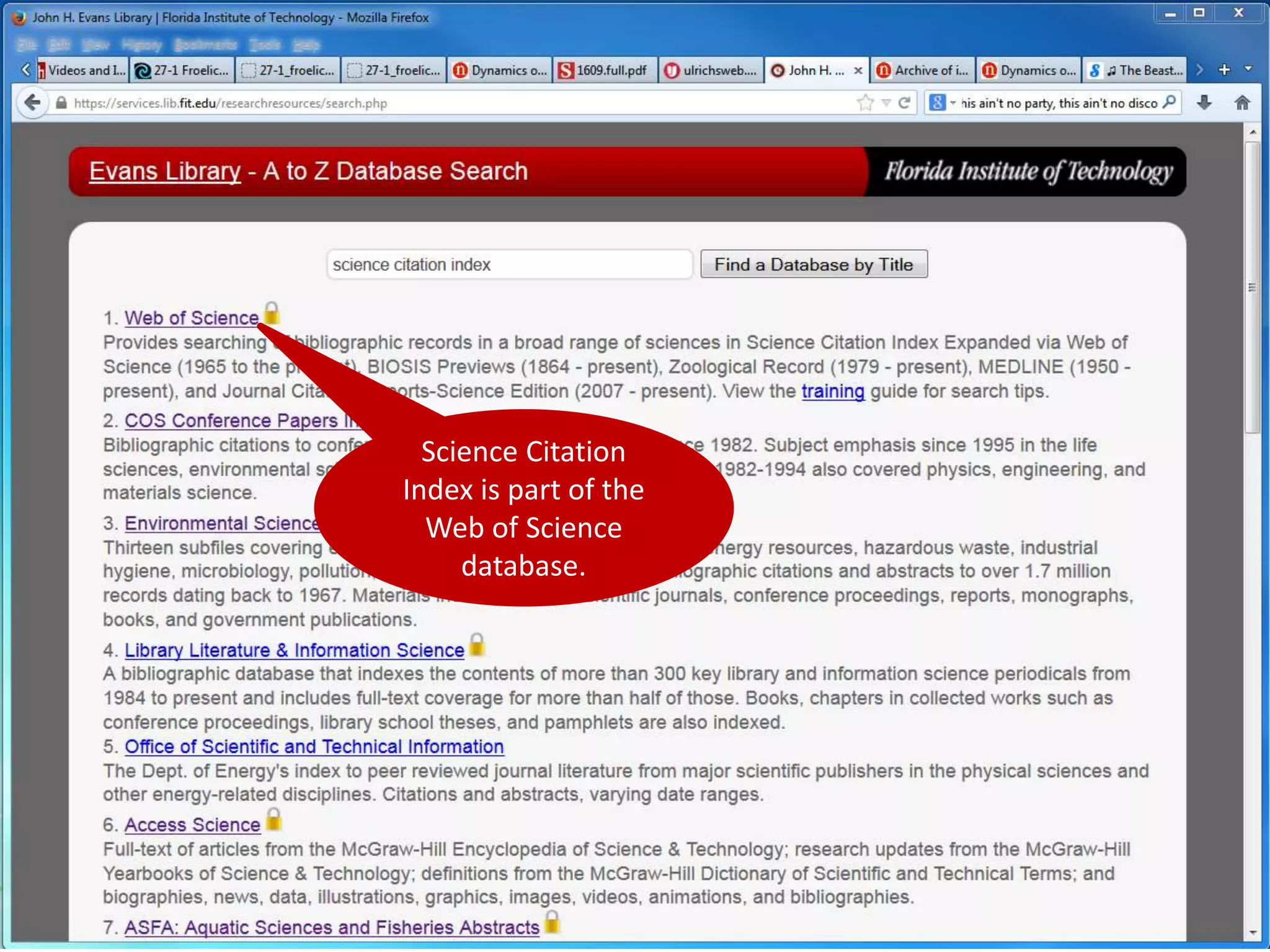The height and width of the screenshot is (952, 1270).
Task: Switch to the ulrichsweb tab
Action: click(711, 71)
